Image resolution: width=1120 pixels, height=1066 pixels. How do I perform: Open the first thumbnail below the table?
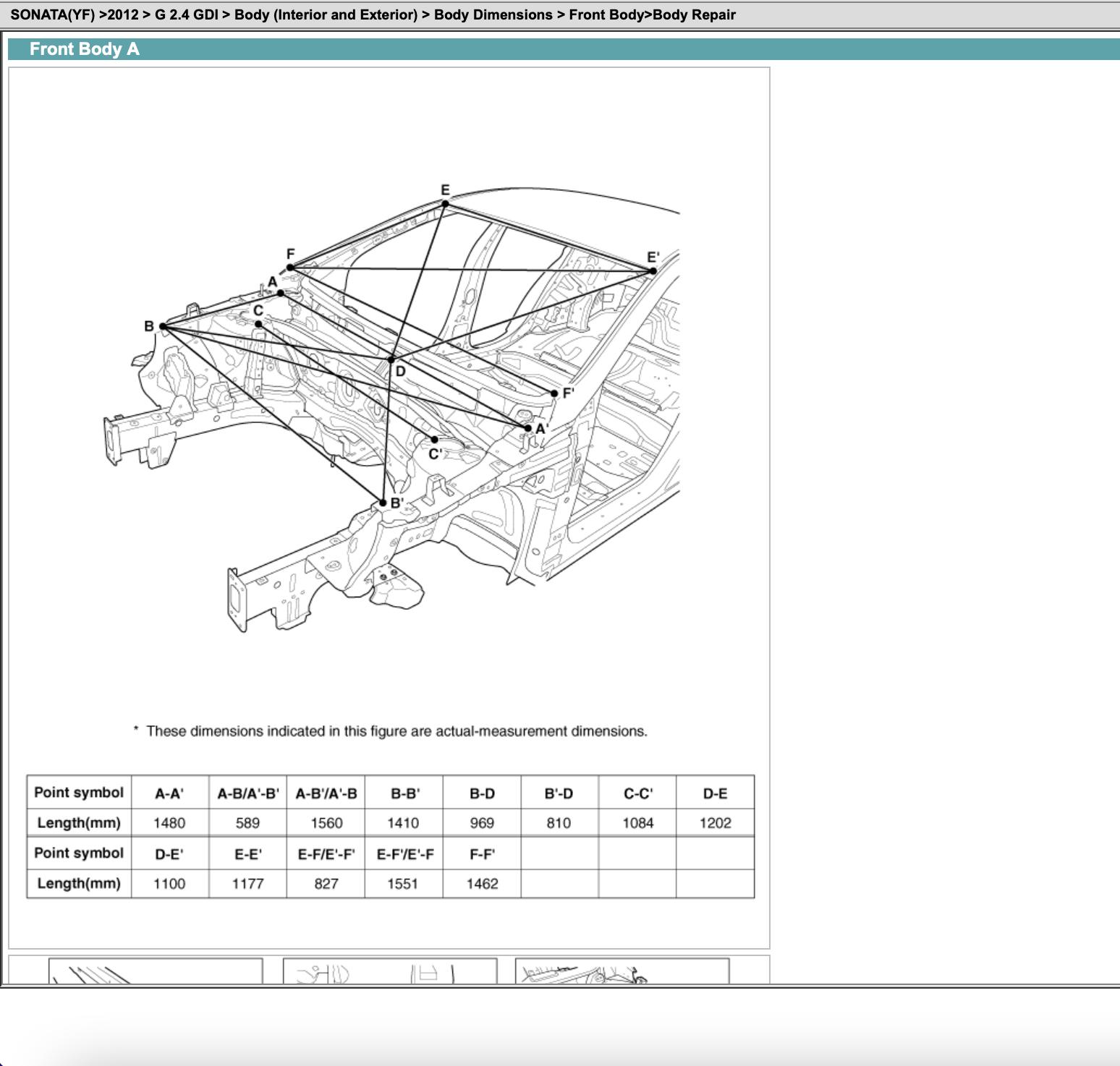[155, 971]
